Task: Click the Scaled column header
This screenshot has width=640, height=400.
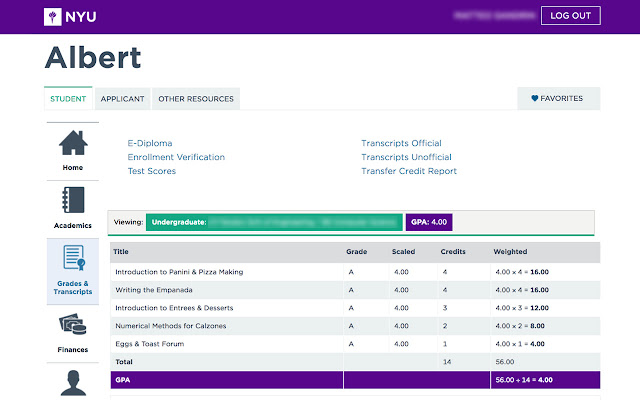Action: click(x=403, y=251)
